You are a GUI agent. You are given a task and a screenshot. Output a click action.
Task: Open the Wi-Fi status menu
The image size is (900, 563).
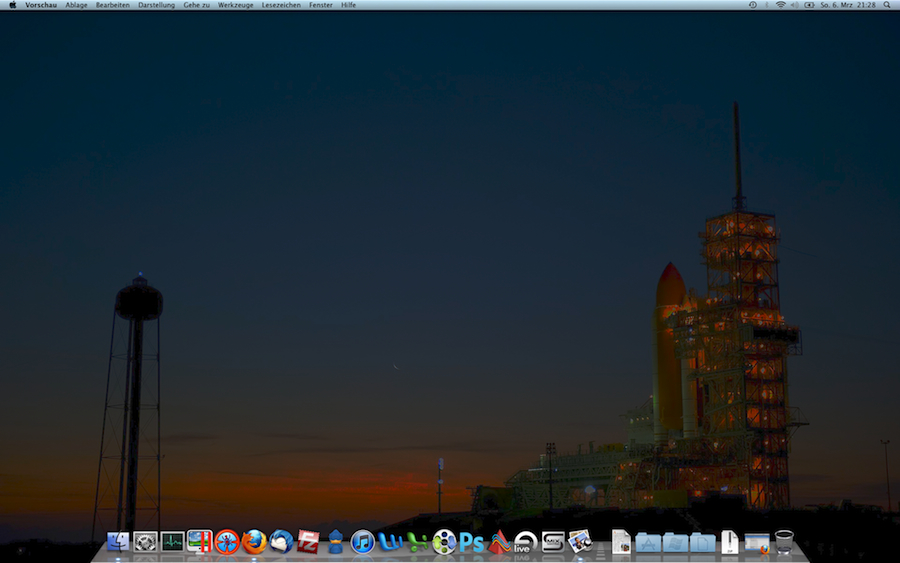(x=780, y=5)
